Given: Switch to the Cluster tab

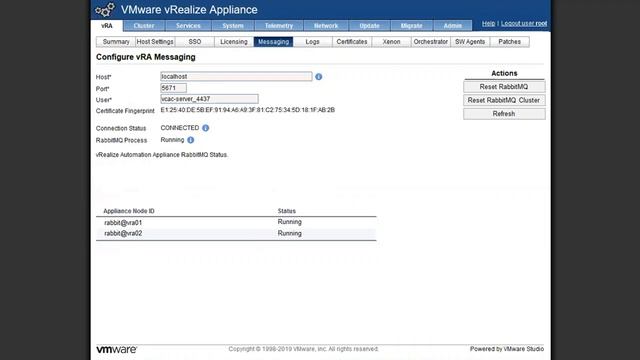Looking at the screenshot, I should pos(144,26).
